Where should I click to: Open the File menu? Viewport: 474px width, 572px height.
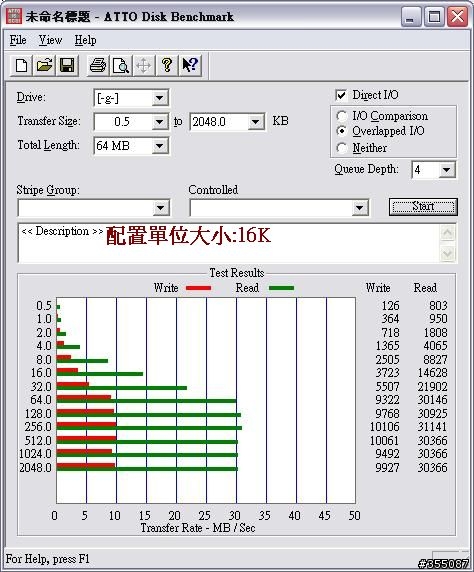tap(18, 40)
